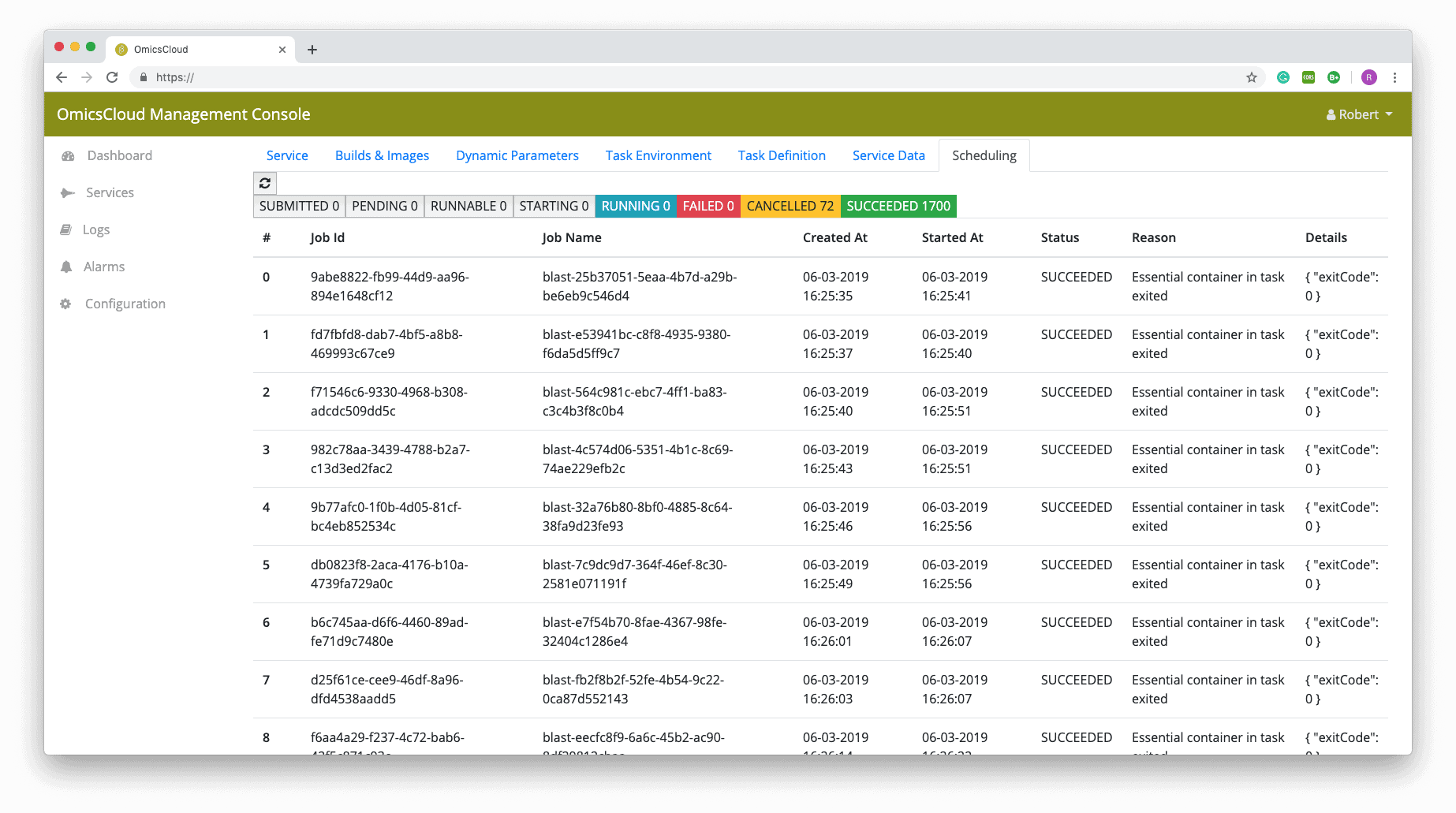Screen dimensions: 1456x813
Task: Open the Dynamic Parameters tab
Action: (x=517, y=156)
